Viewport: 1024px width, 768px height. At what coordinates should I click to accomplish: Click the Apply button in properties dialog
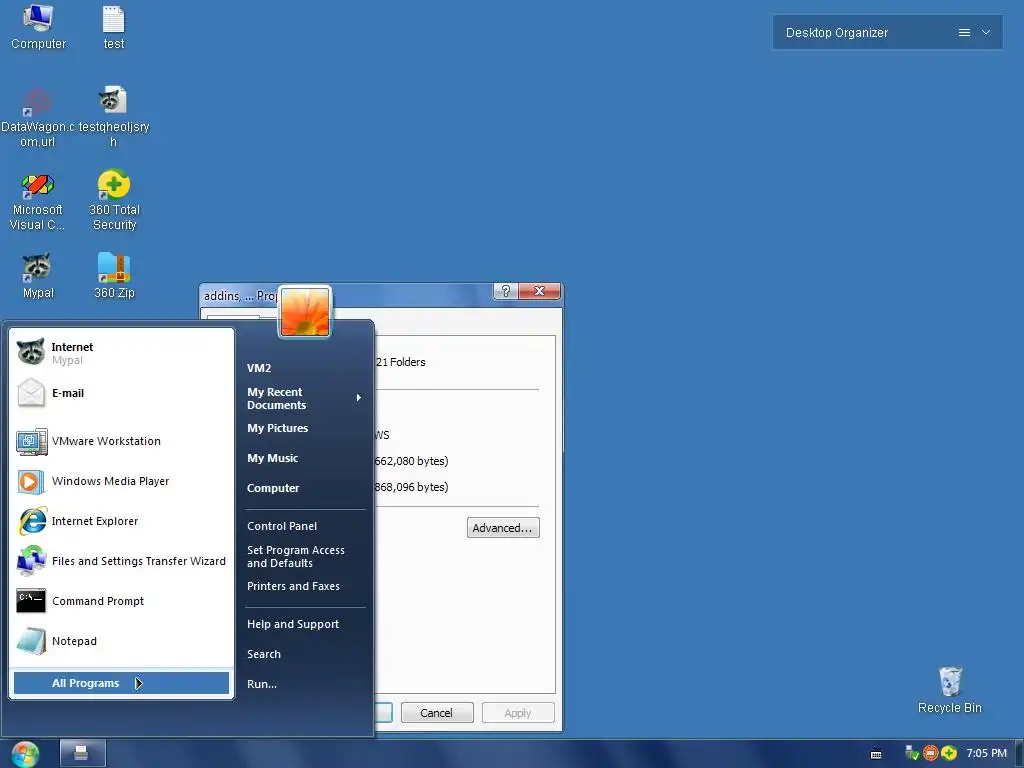pyautogui.click(x=518, y=713)
